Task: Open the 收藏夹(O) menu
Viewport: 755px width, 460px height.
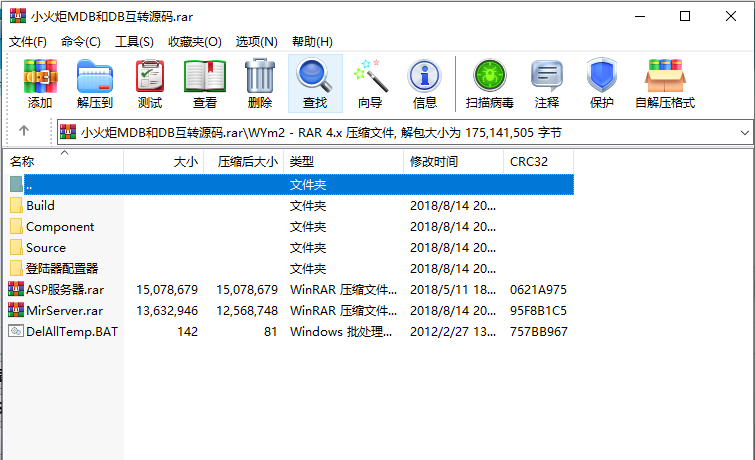Action: tap(195, 42)
